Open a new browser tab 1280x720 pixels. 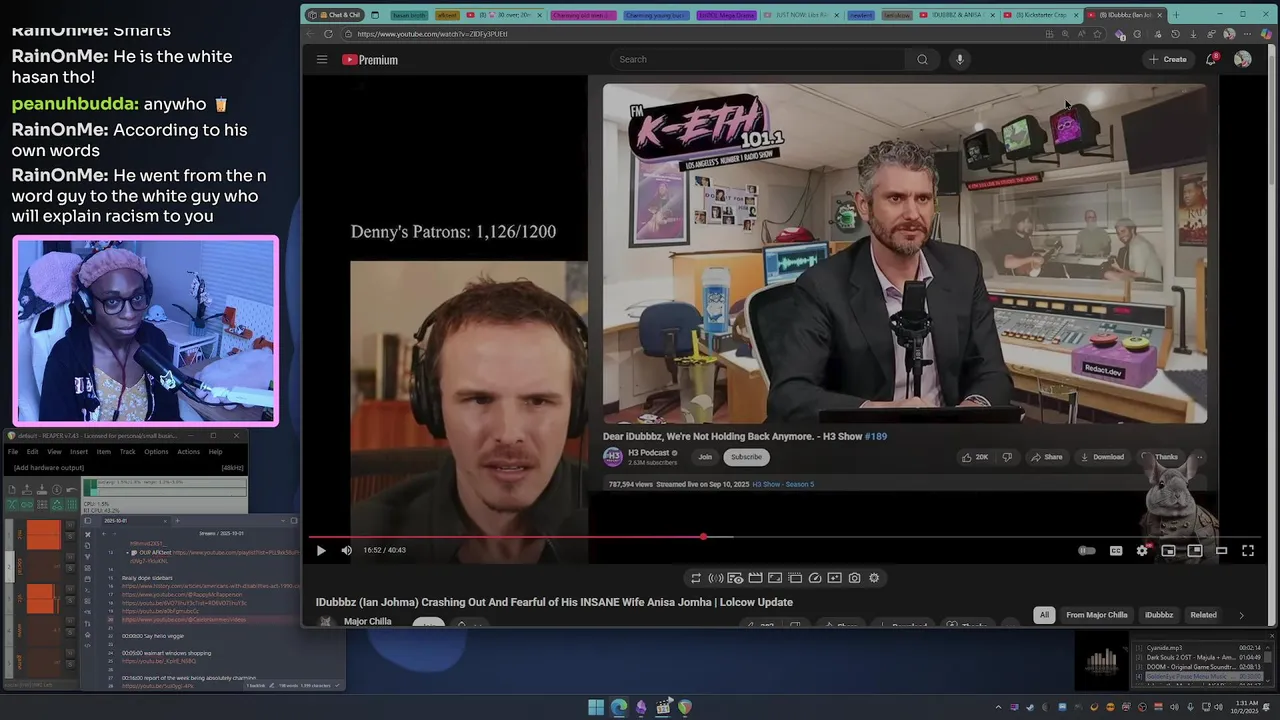(1176, 15)
